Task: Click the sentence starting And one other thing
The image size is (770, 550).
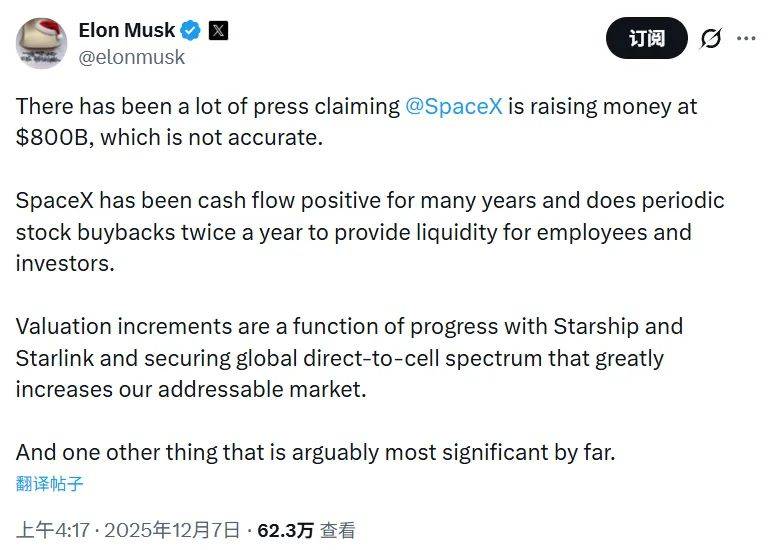Action: (x=315, y=452)
